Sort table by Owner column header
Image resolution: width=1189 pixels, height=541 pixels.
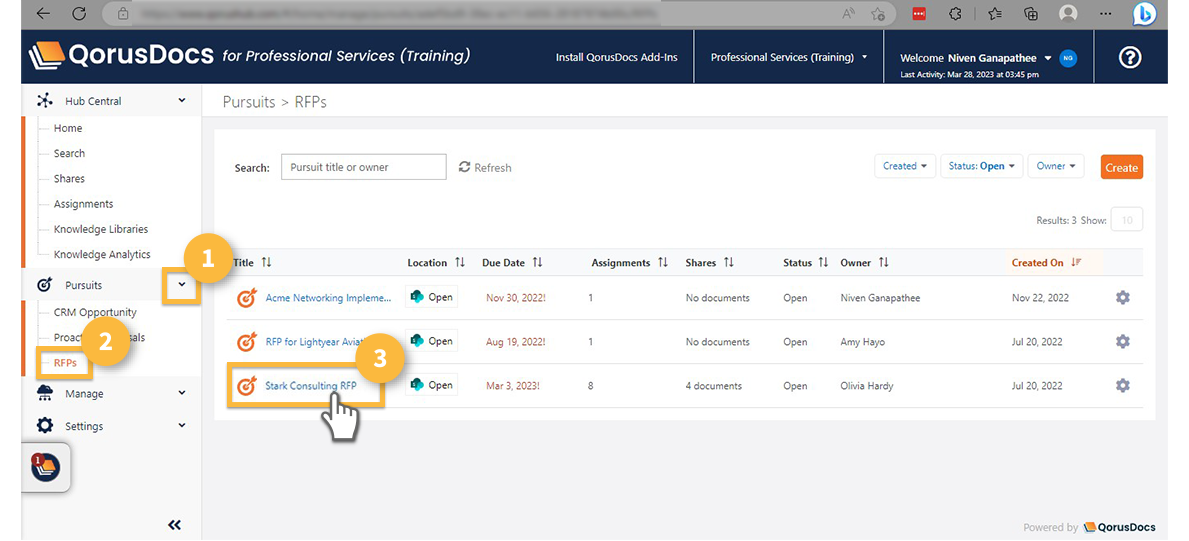pos(864,263)
